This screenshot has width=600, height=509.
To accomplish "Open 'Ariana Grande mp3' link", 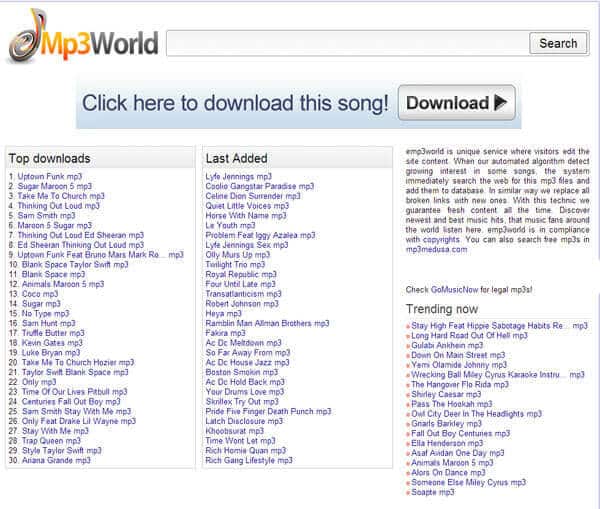I will coord(56,460).
